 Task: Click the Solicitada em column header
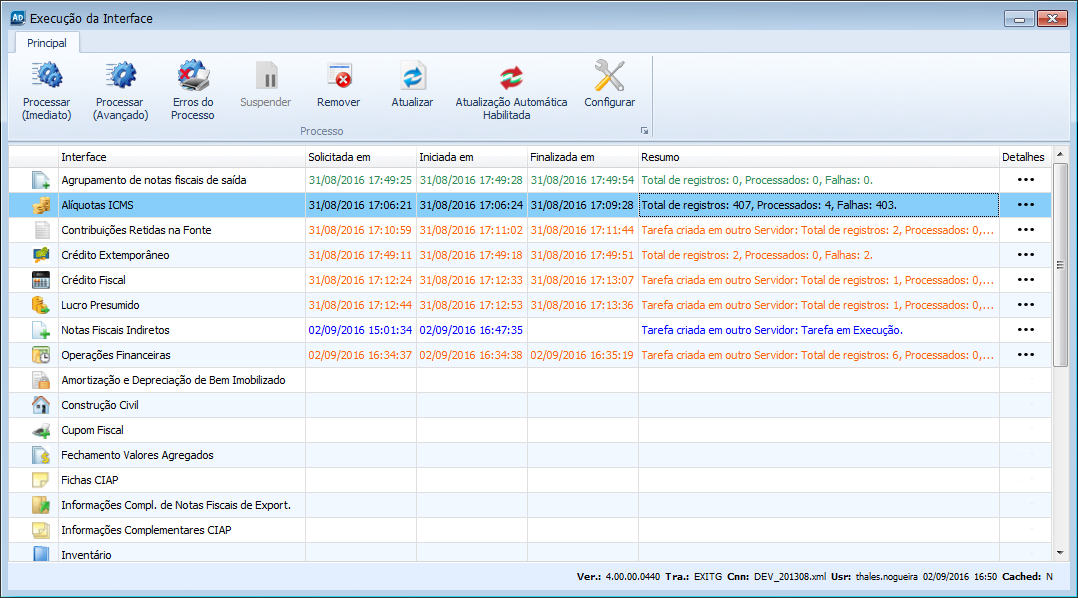[x=360, y=157]
